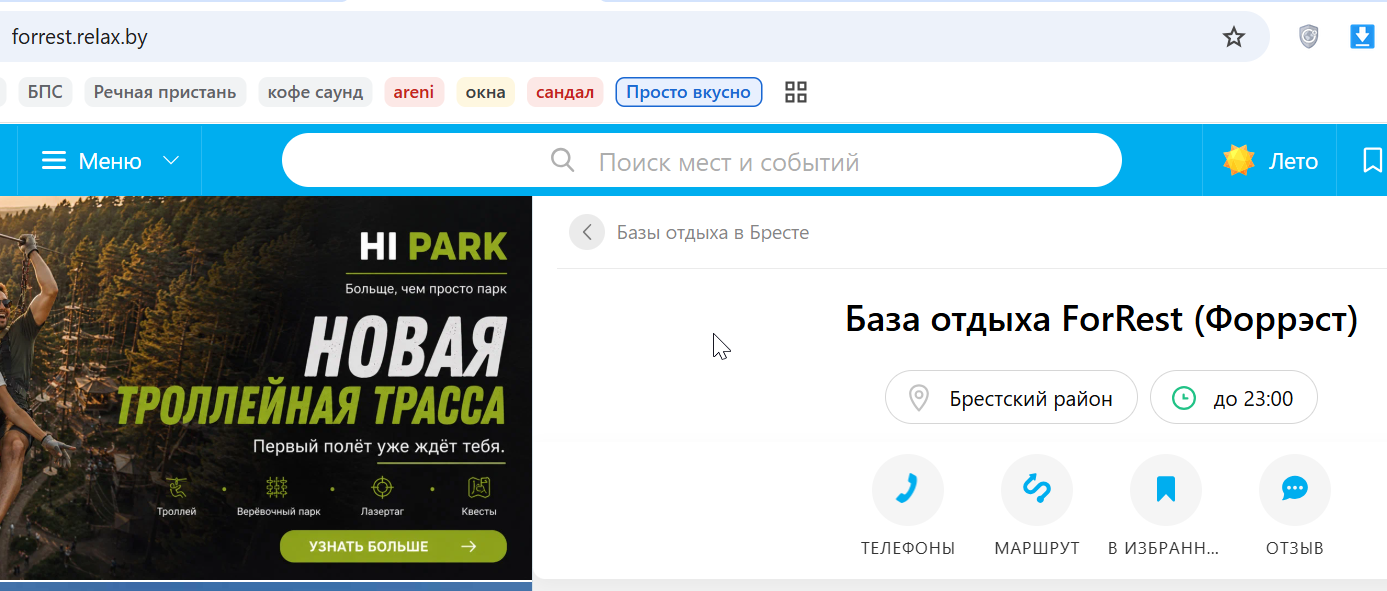Open saved bookmarks icon in header
The height and width of the screenshot is (591, 1387).
tap(1373, 161)
